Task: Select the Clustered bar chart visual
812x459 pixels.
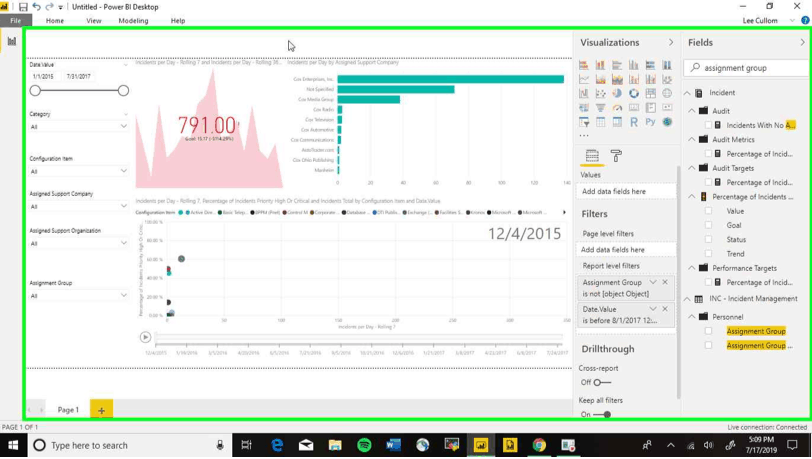Action: point(617,65)
